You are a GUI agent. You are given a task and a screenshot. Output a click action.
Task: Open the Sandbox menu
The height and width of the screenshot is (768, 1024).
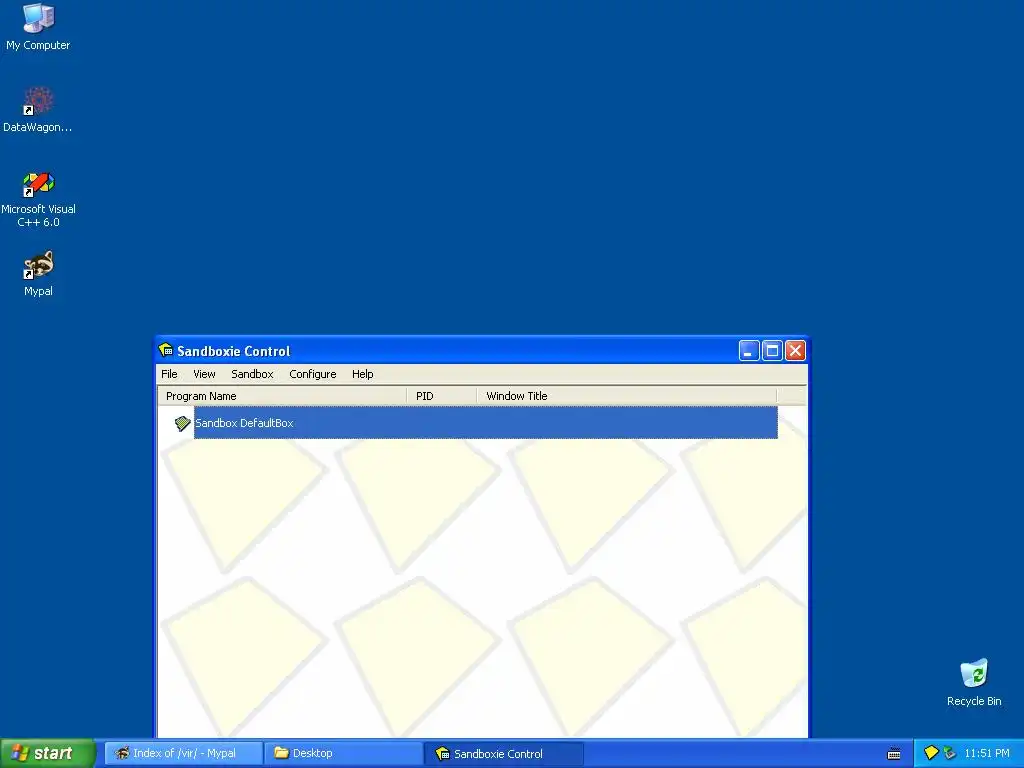click(252, 374)
